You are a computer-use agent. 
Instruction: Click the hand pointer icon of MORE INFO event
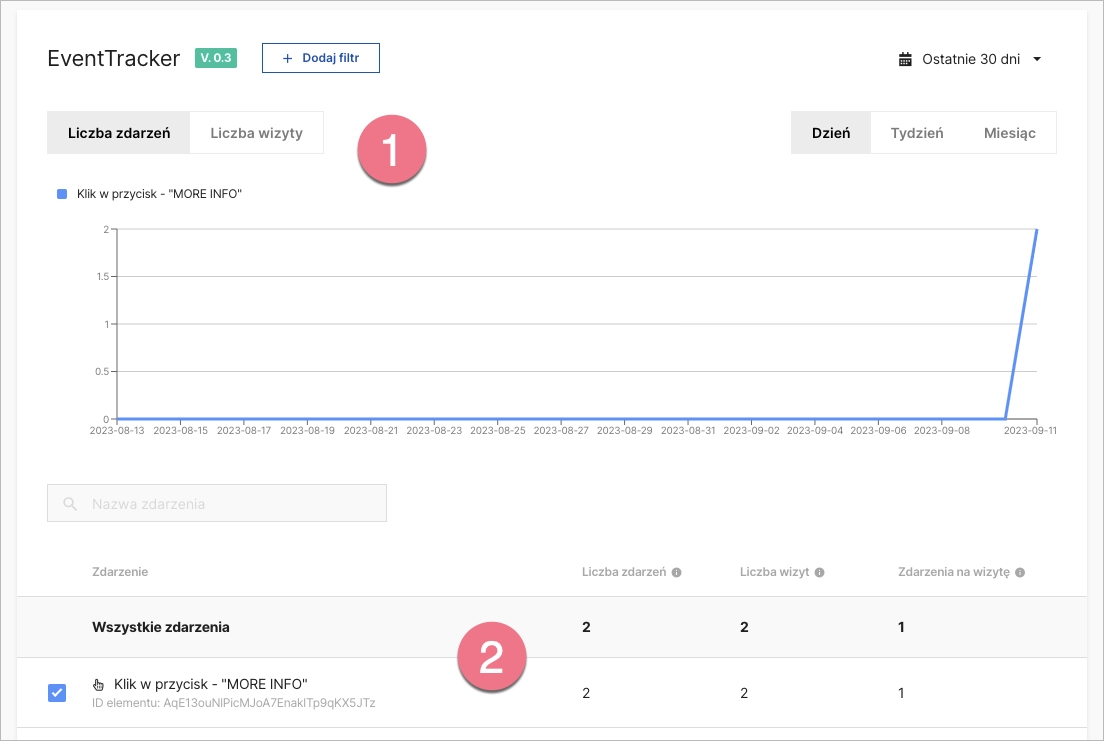[x=98, y=685]
